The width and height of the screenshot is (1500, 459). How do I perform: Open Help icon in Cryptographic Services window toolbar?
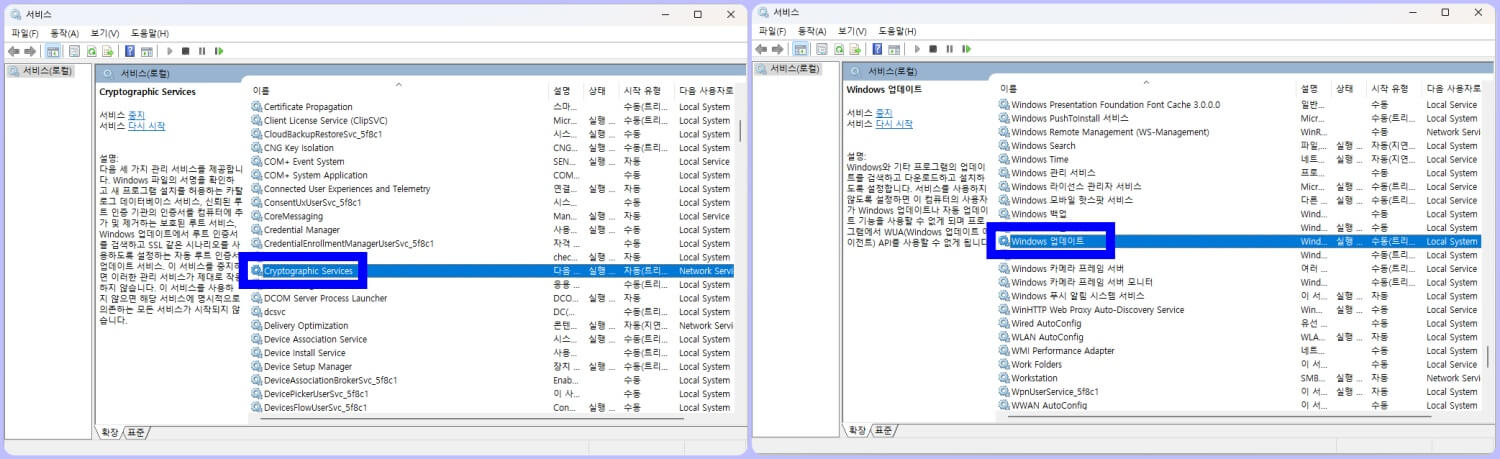coord(130,51)
